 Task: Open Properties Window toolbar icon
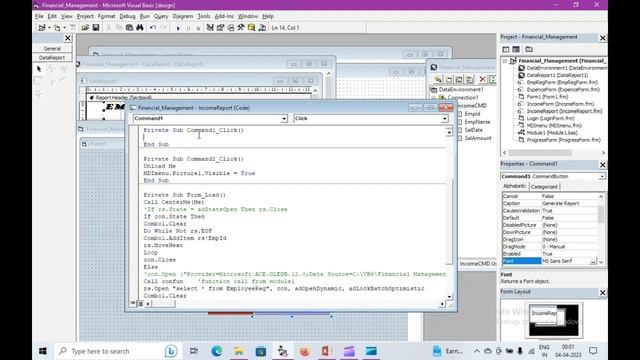(x=220, y=28)
